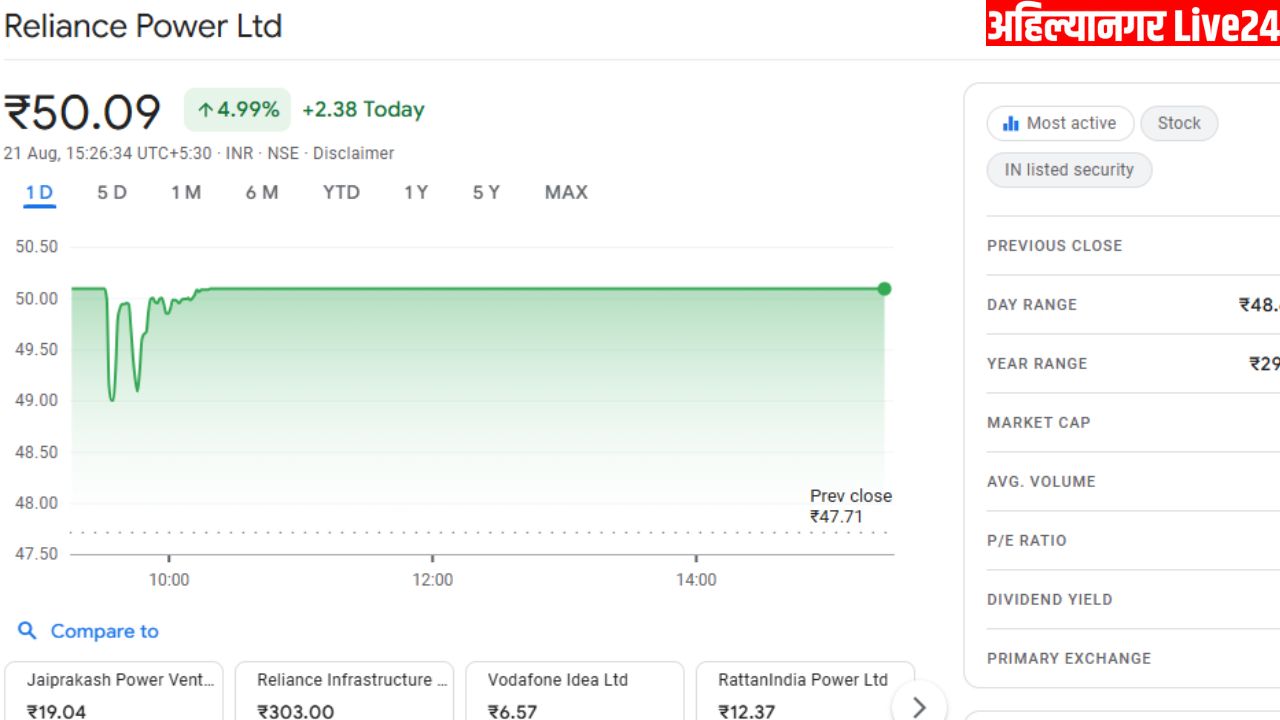Click the ₹303.00 Reliance Infrastructure price
The image size is (1280, 720).
click(x=296, y=711)
